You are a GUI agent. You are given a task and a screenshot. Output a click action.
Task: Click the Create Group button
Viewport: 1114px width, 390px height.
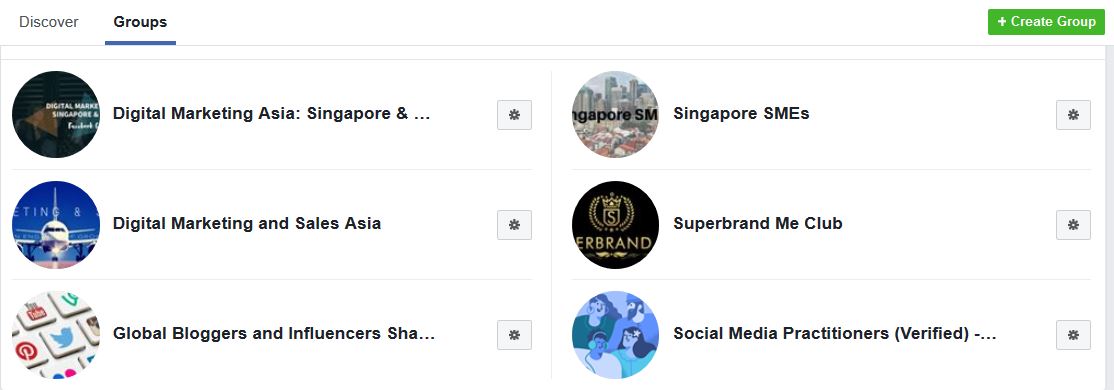click(x=1047, y=22)
